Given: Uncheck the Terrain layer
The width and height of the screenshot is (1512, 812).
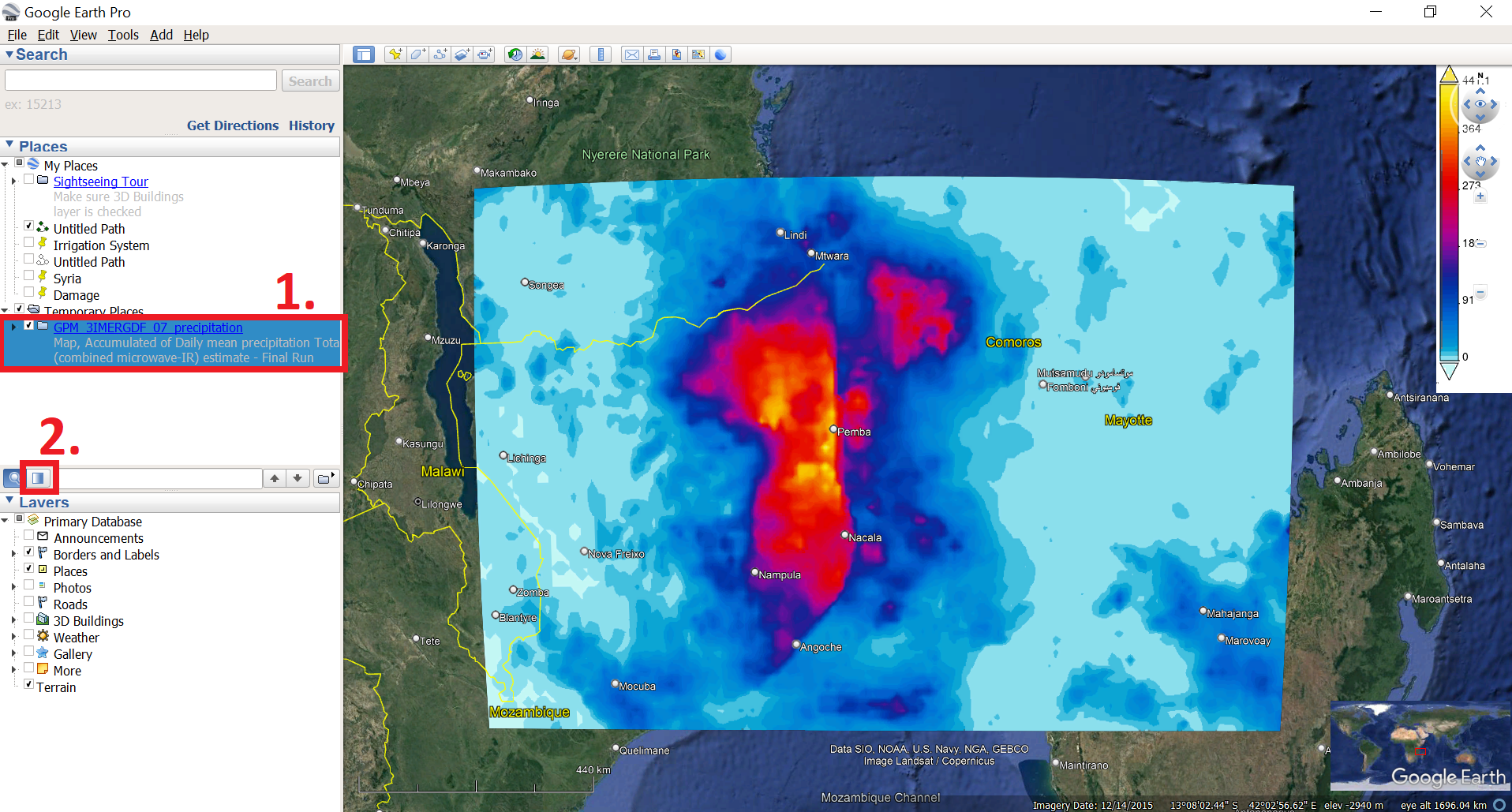Looking at the screenshot, I should point(28,685).
